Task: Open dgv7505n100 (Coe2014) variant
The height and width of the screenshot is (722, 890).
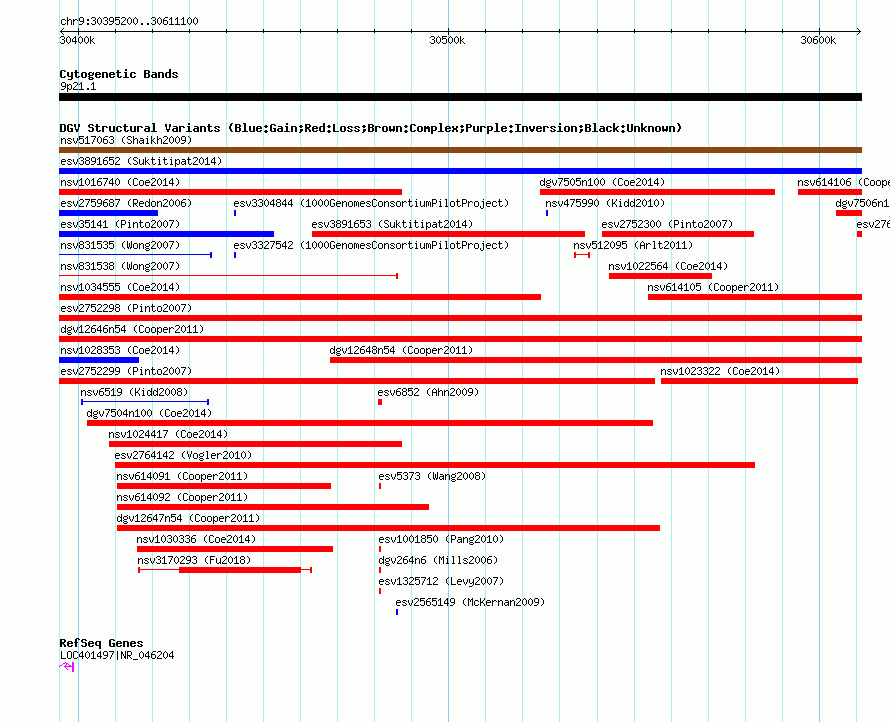Action: pos(602,182)
